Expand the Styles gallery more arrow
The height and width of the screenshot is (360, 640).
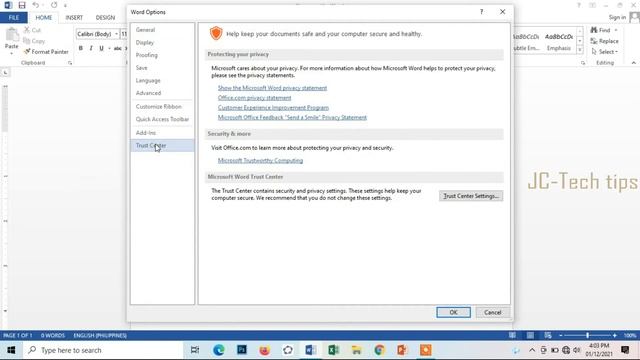pyautogui.click(x=580, y=50)
